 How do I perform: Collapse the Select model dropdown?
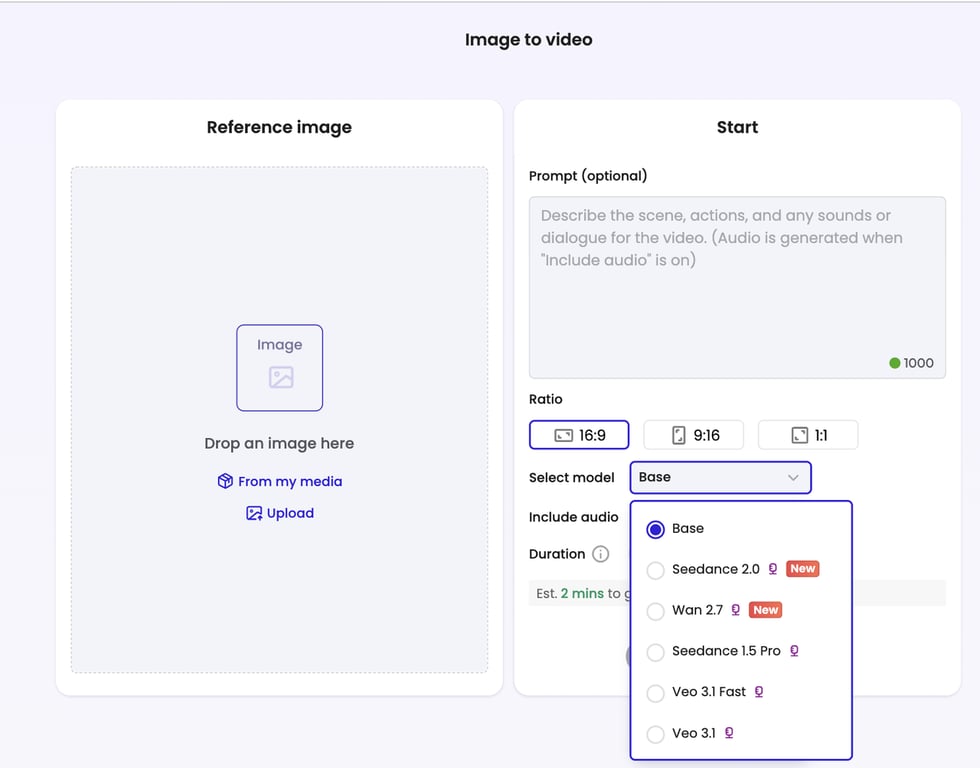720,477
